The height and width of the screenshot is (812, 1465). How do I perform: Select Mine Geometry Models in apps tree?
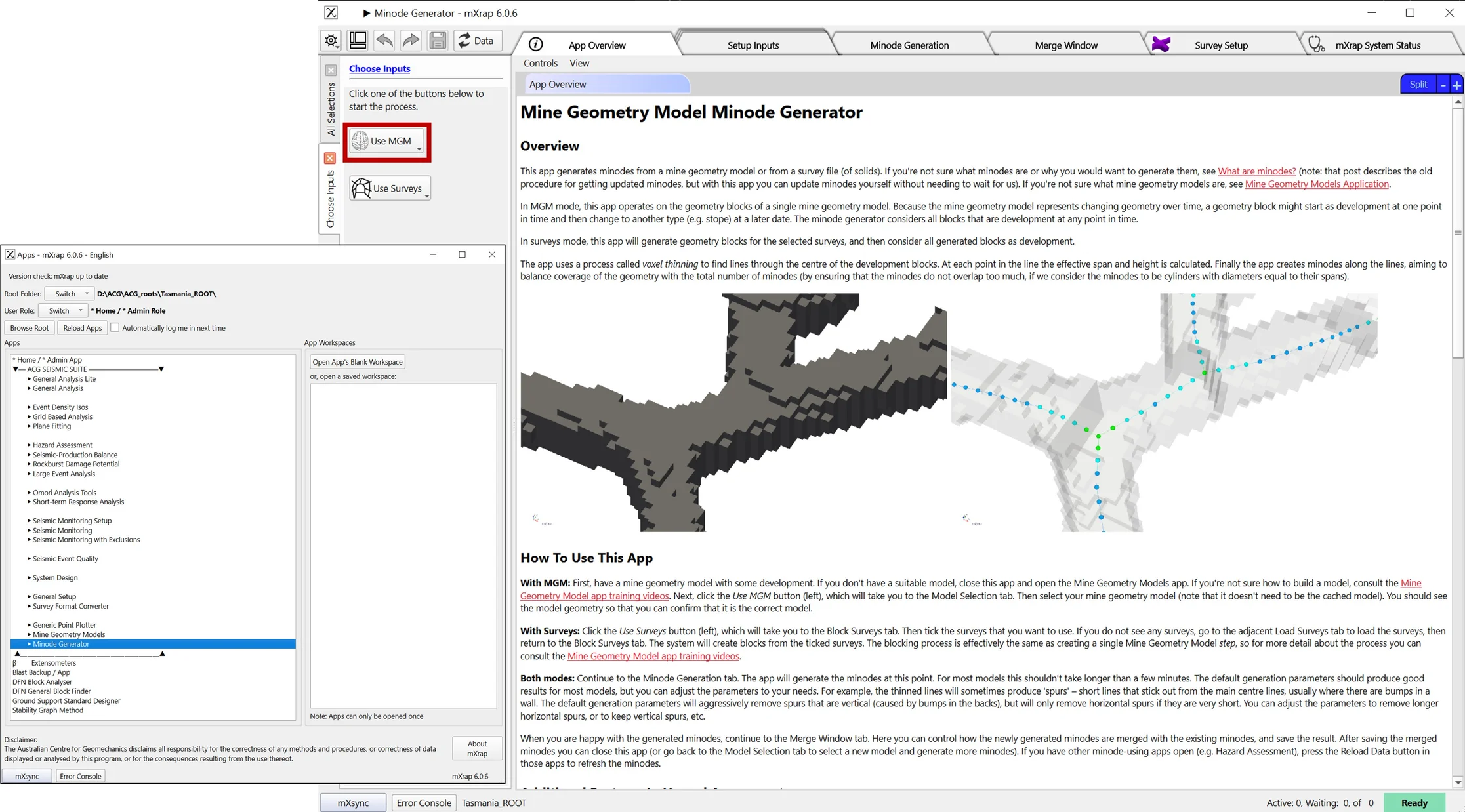coord(69,634)
